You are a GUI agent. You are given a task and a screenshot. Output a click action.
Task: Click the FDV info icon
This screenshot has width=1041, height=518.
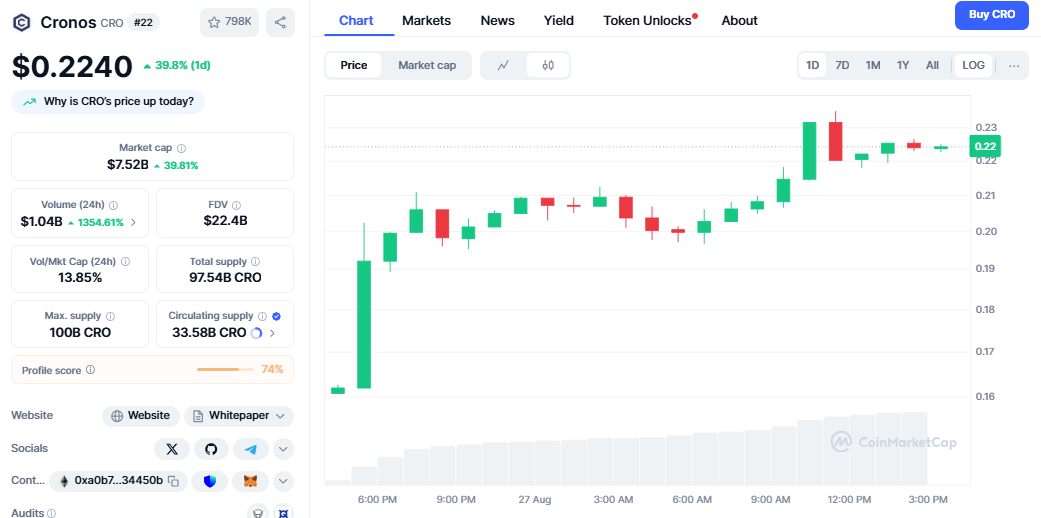[237, 205]
